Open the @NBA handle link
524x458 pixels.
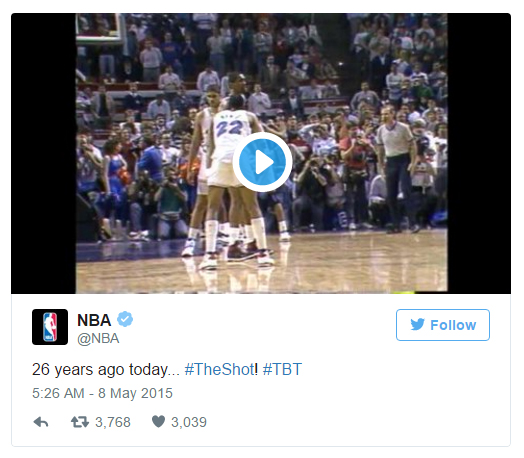coord(98,338)
